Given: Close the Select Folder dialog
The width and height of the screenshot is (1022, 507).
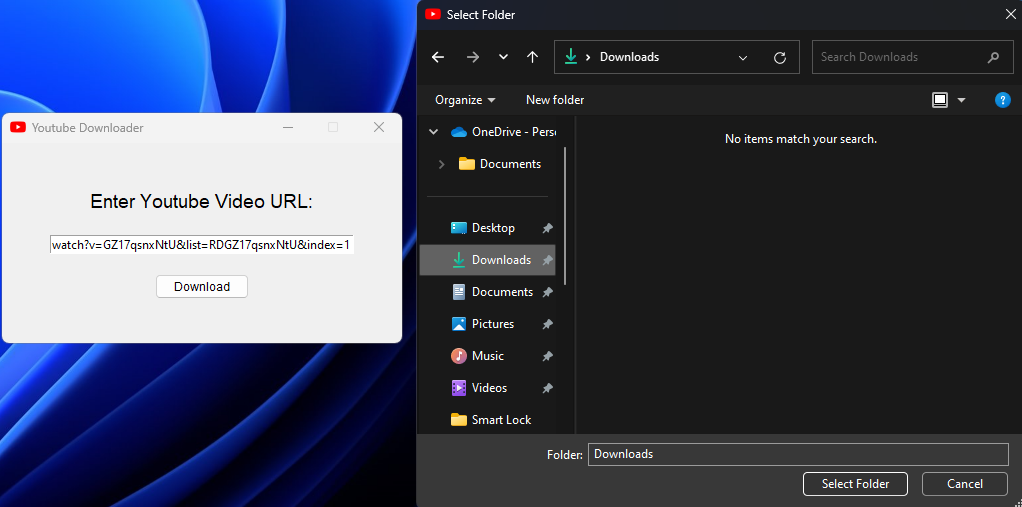Looking at the screenshot, I should (x=1010, y=14).
